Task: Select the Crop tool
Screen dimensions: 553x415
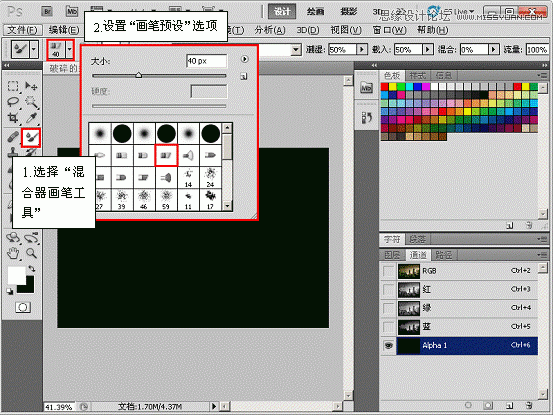Action: tap(13, 118)
